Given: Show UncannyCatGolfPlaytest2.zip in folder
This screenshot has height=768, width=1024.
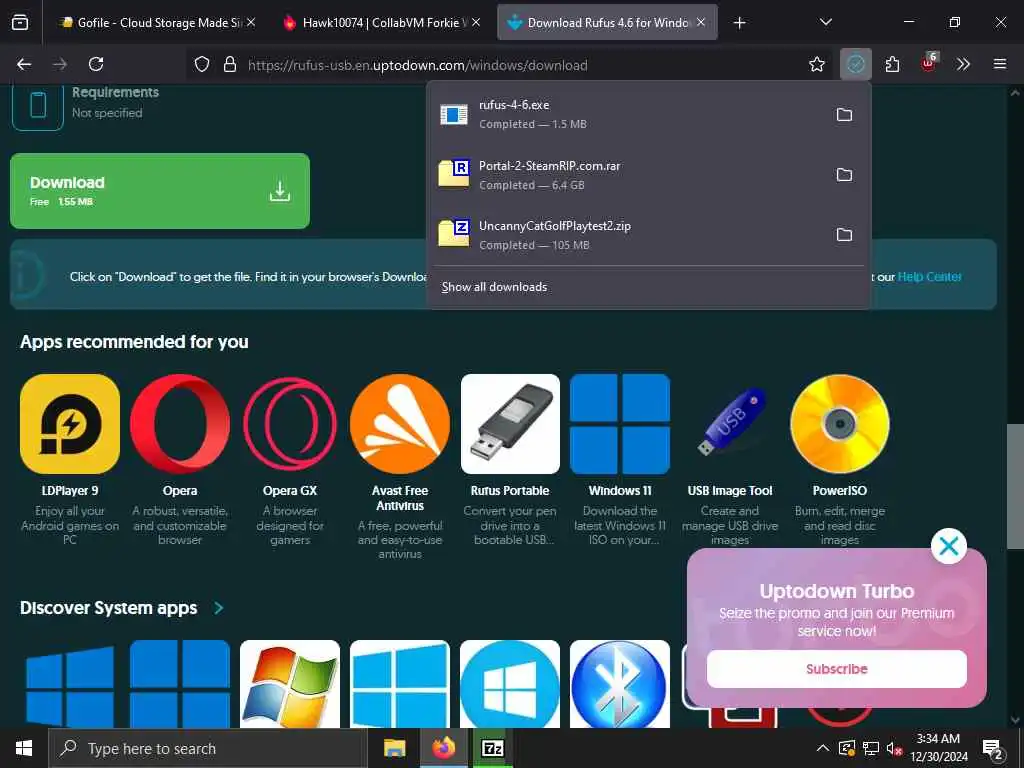Looking at the screenshot, I should click(x=844, y=235).
